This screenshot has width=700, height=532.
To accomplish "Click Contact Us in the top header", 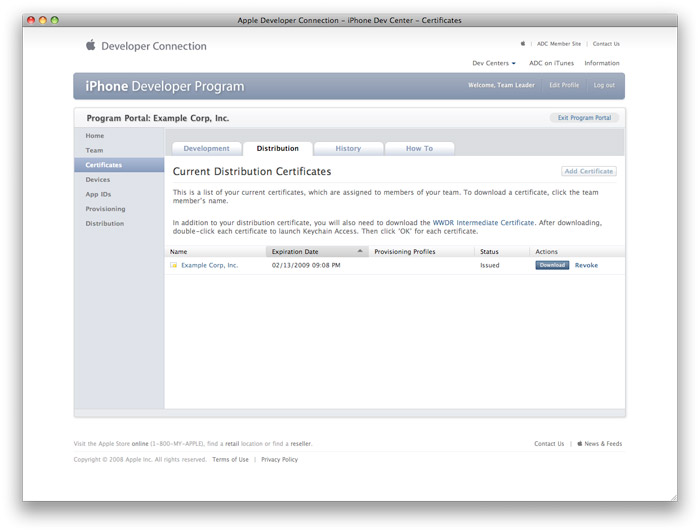I will click(606, 44).
